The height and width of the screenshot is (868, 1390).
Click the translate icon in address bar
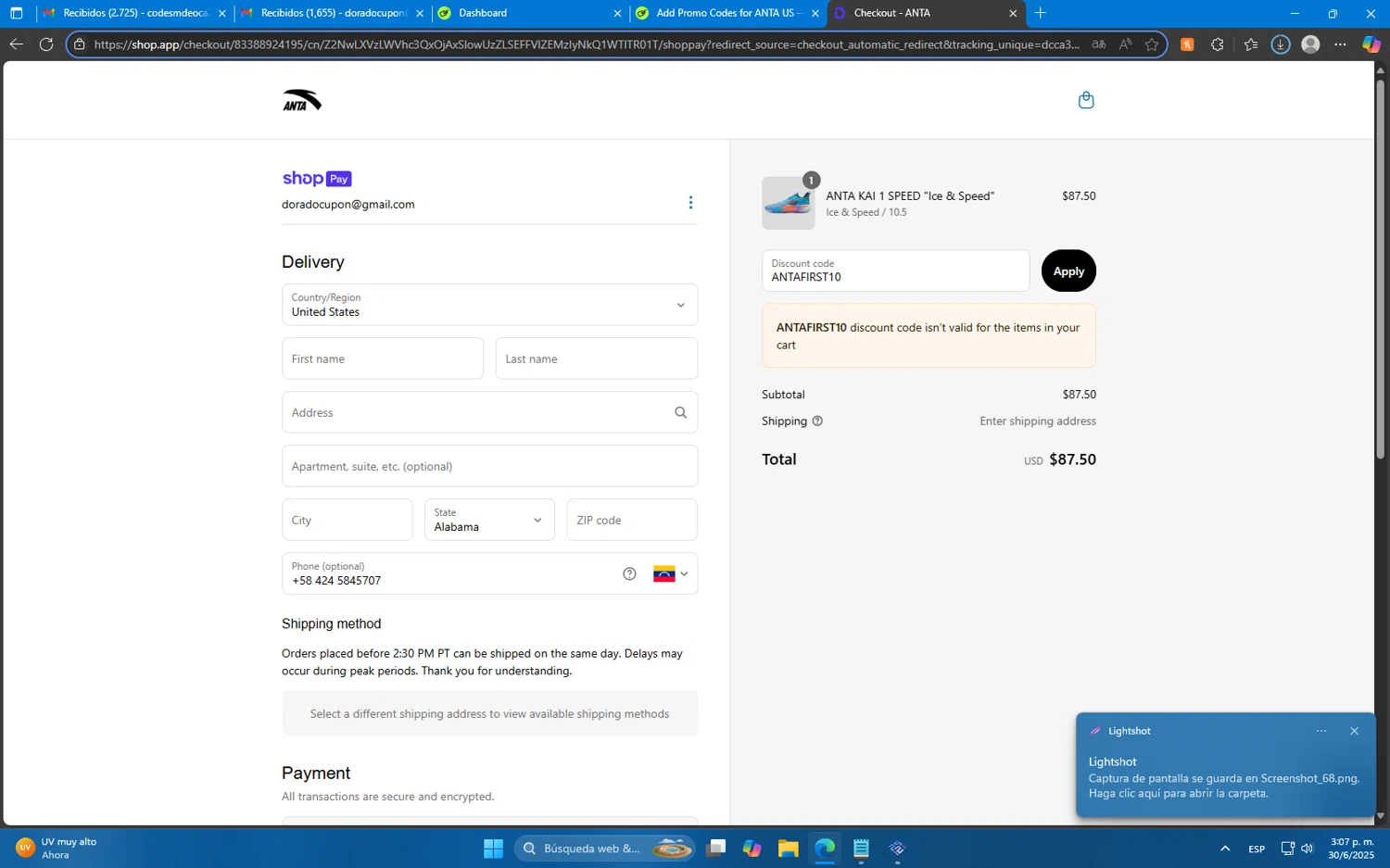(1099, 44)
